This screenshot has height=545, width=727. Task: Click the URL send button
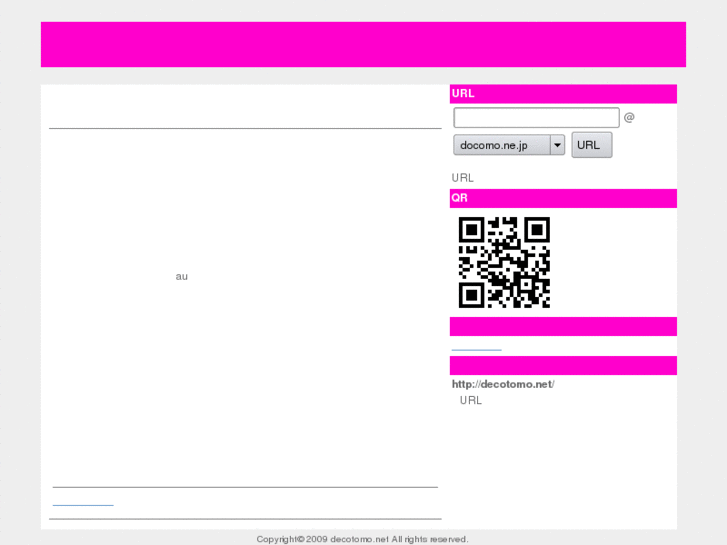[592, 145]
